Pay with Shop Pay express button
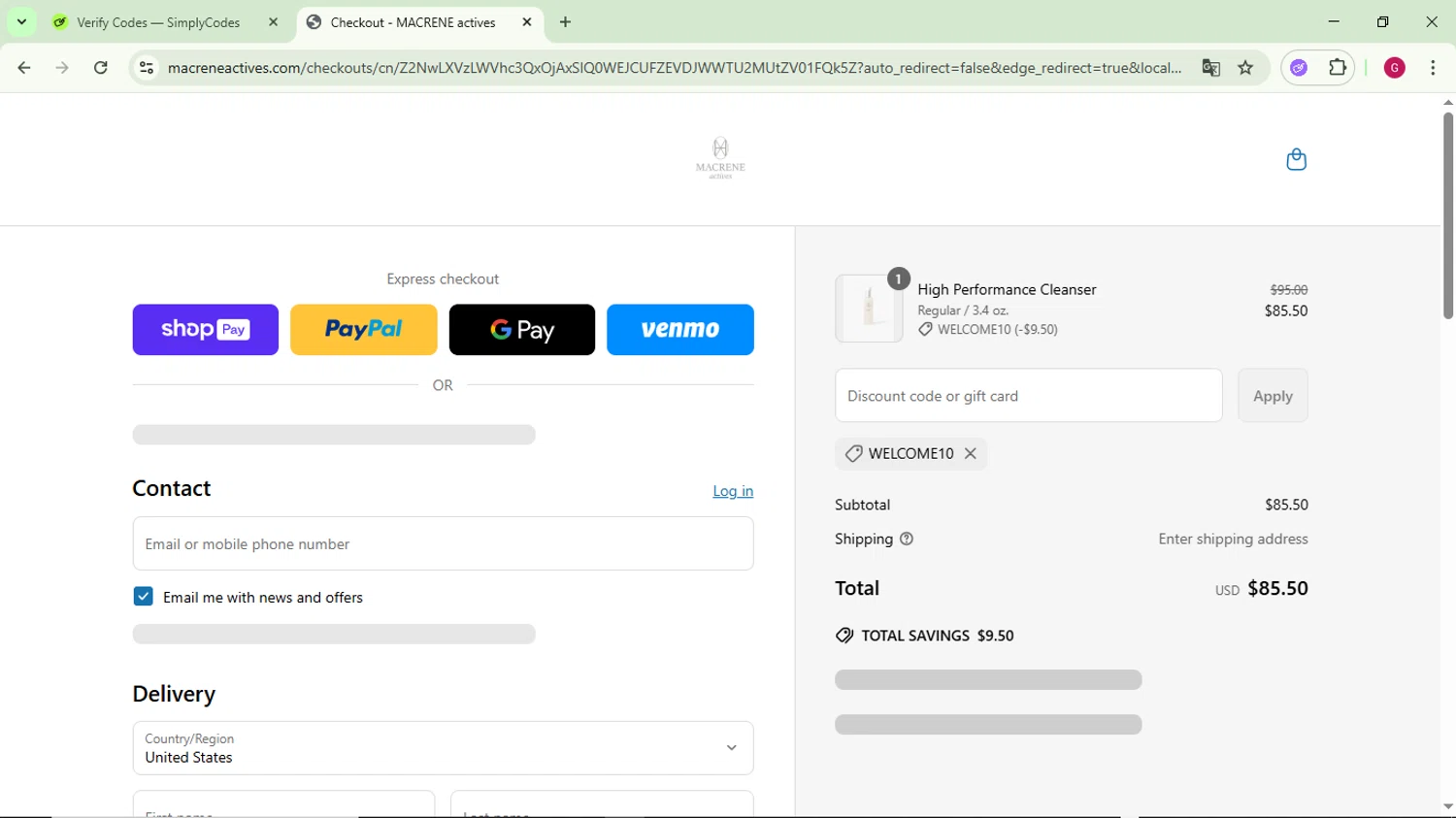 (206, 330)
